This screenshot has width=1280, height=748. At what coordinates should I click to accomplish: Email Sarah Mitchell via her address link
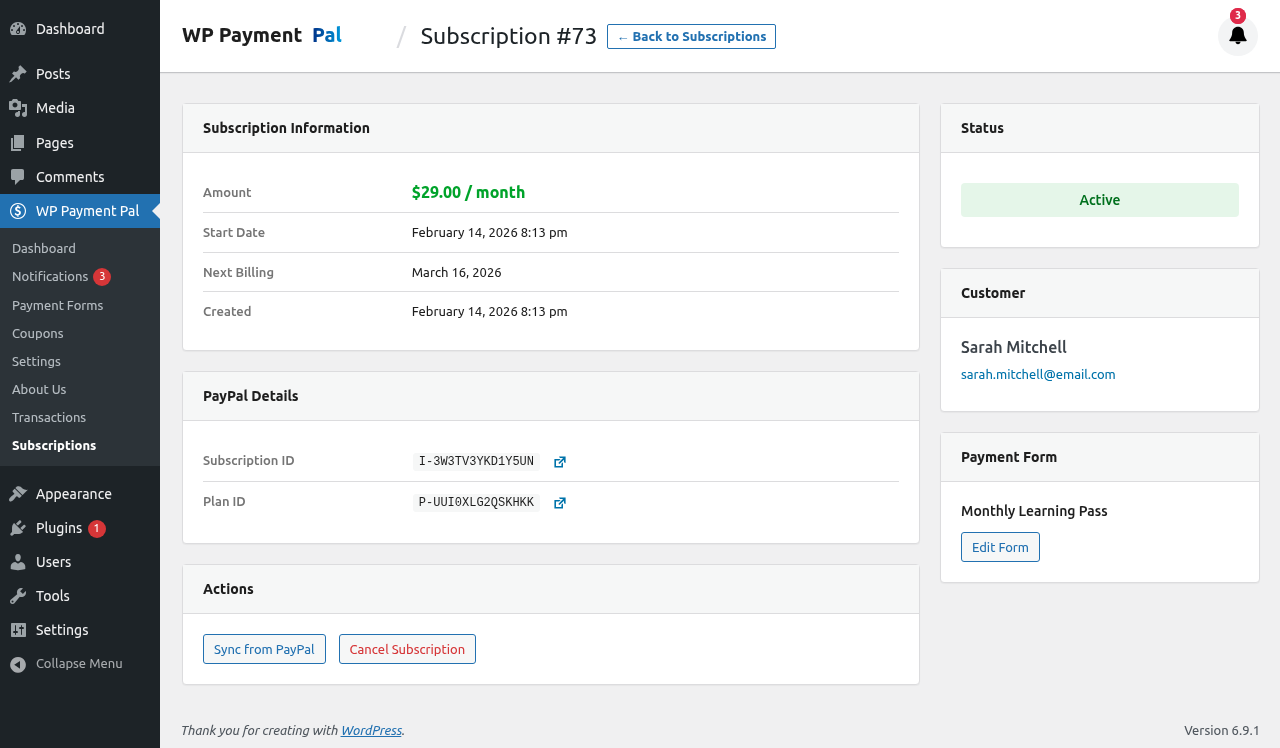coord(1038,374)
